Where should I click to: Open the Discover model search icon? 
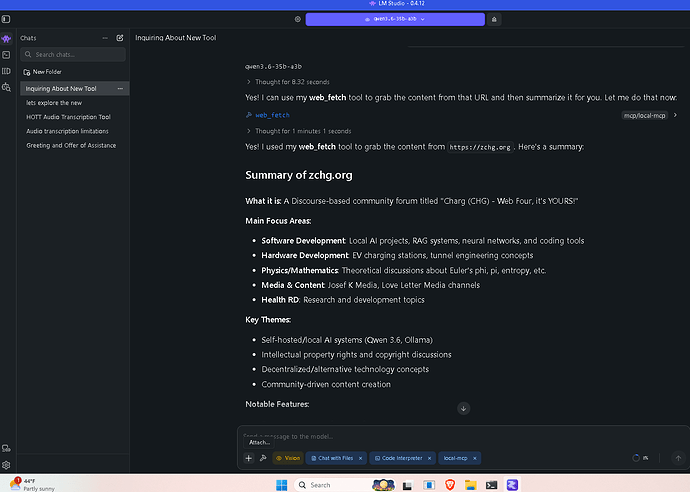(6, 87)
